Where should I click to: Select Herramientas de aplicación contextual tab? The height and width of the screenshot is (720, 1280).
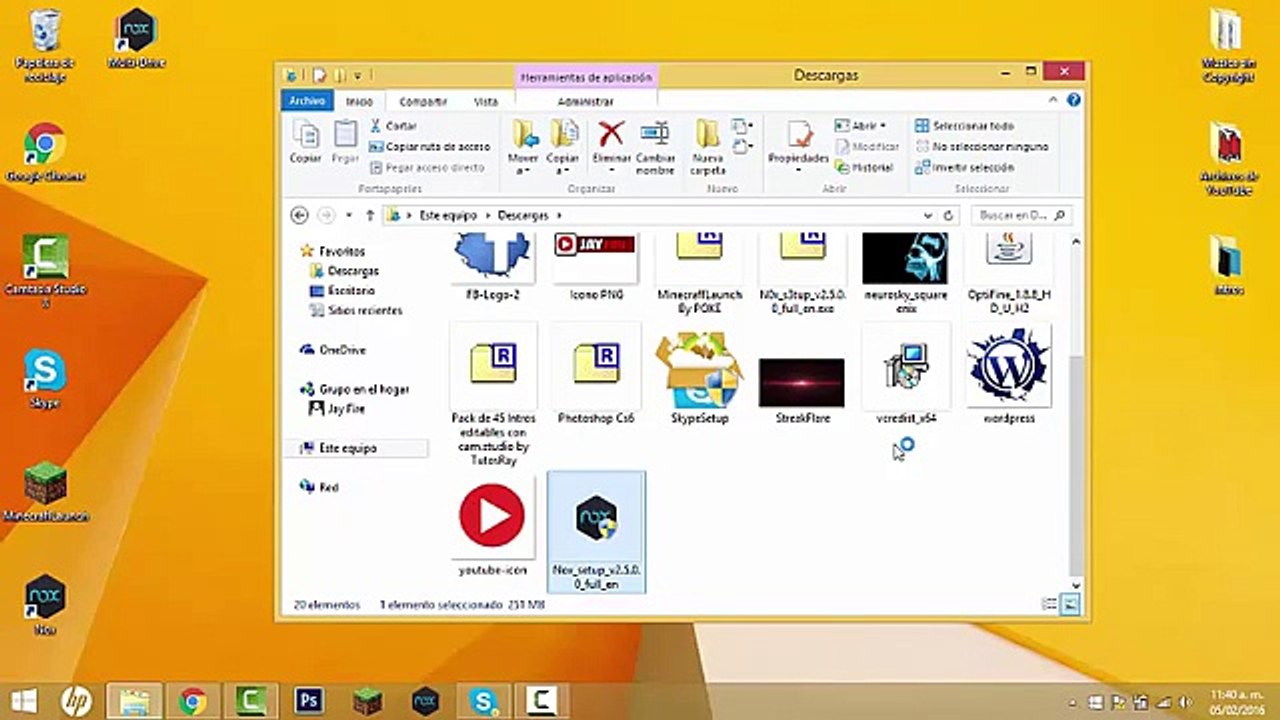point(586,77)
